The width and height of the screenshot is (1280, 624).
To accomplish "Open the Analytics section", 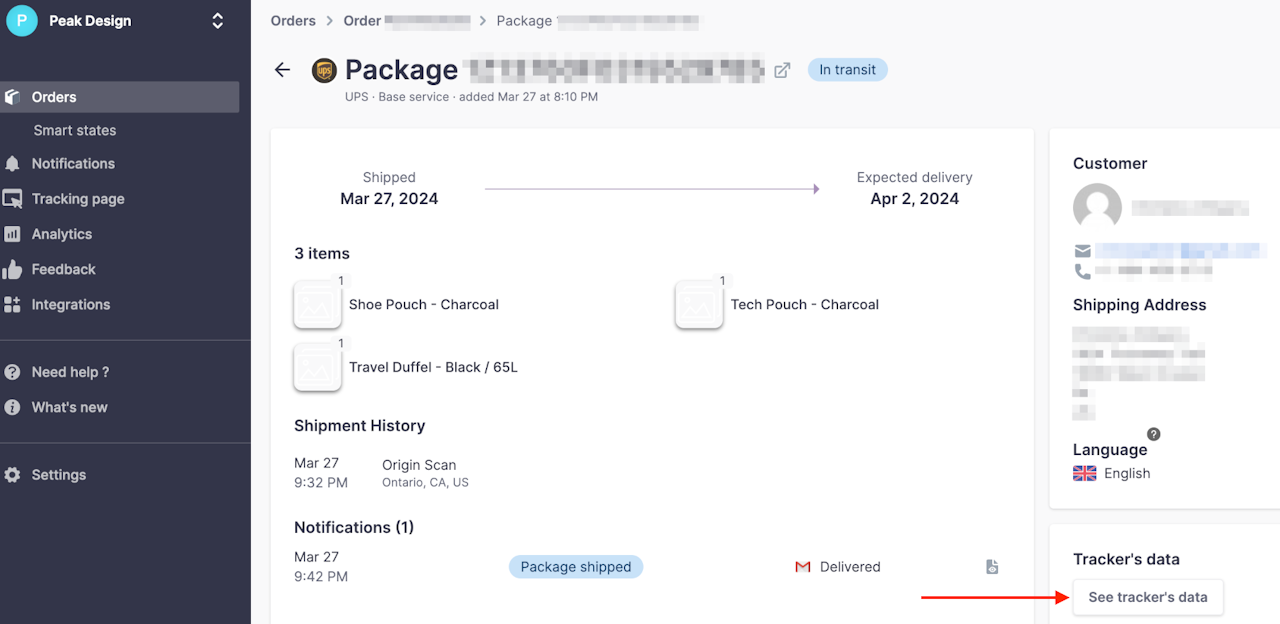I will (x=62, y=234).
